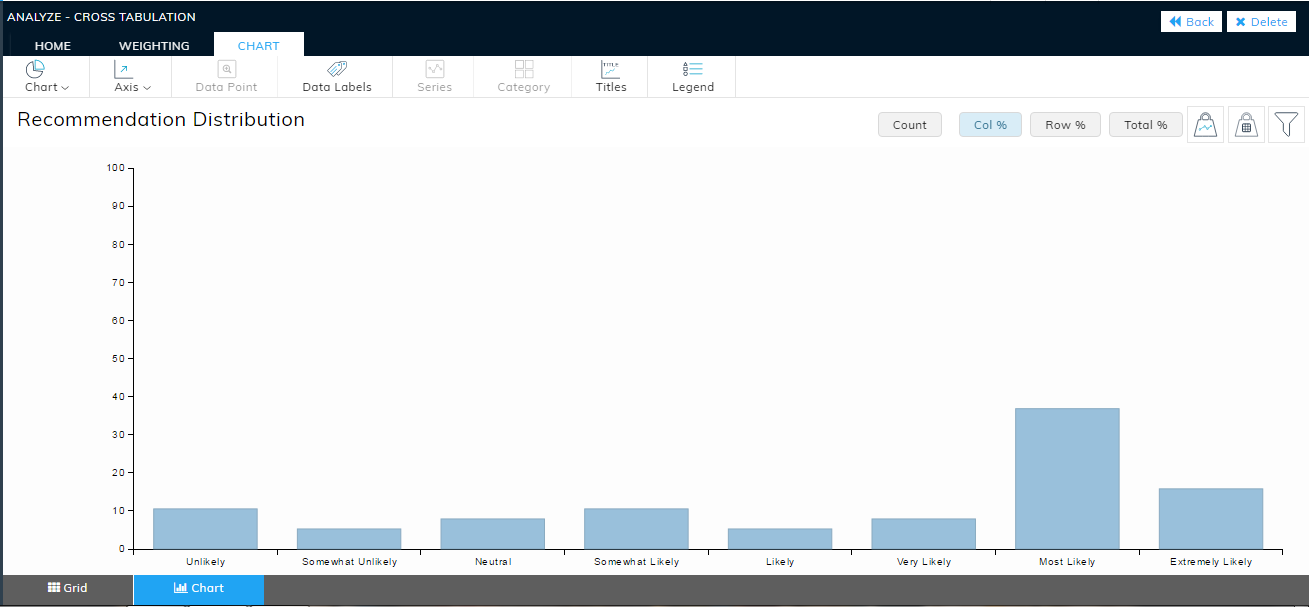This screenshot has width=1309, height=607.
Task: Click the Series waveform icon
Action: 435,69
